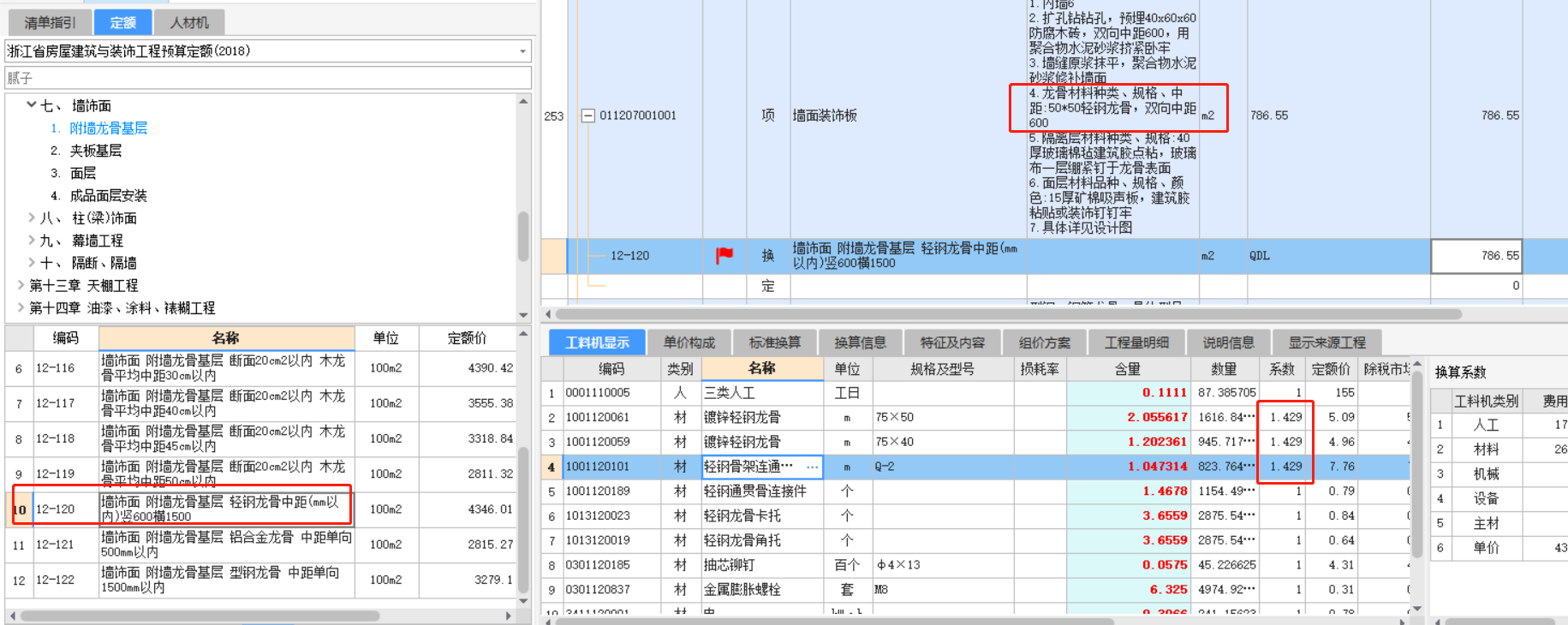Select material row 镀锌轻钢龙骨 75×40

click(976, 443)
